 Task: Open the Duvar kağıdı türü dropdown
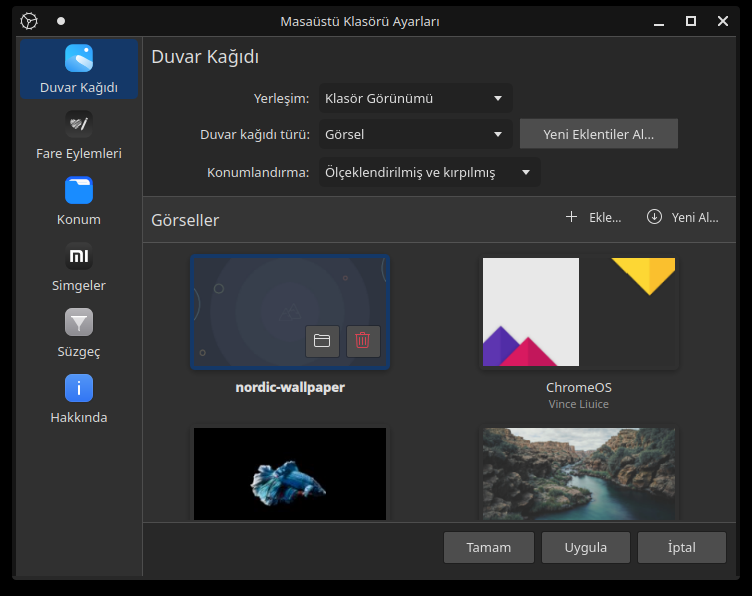click(415, 134)
